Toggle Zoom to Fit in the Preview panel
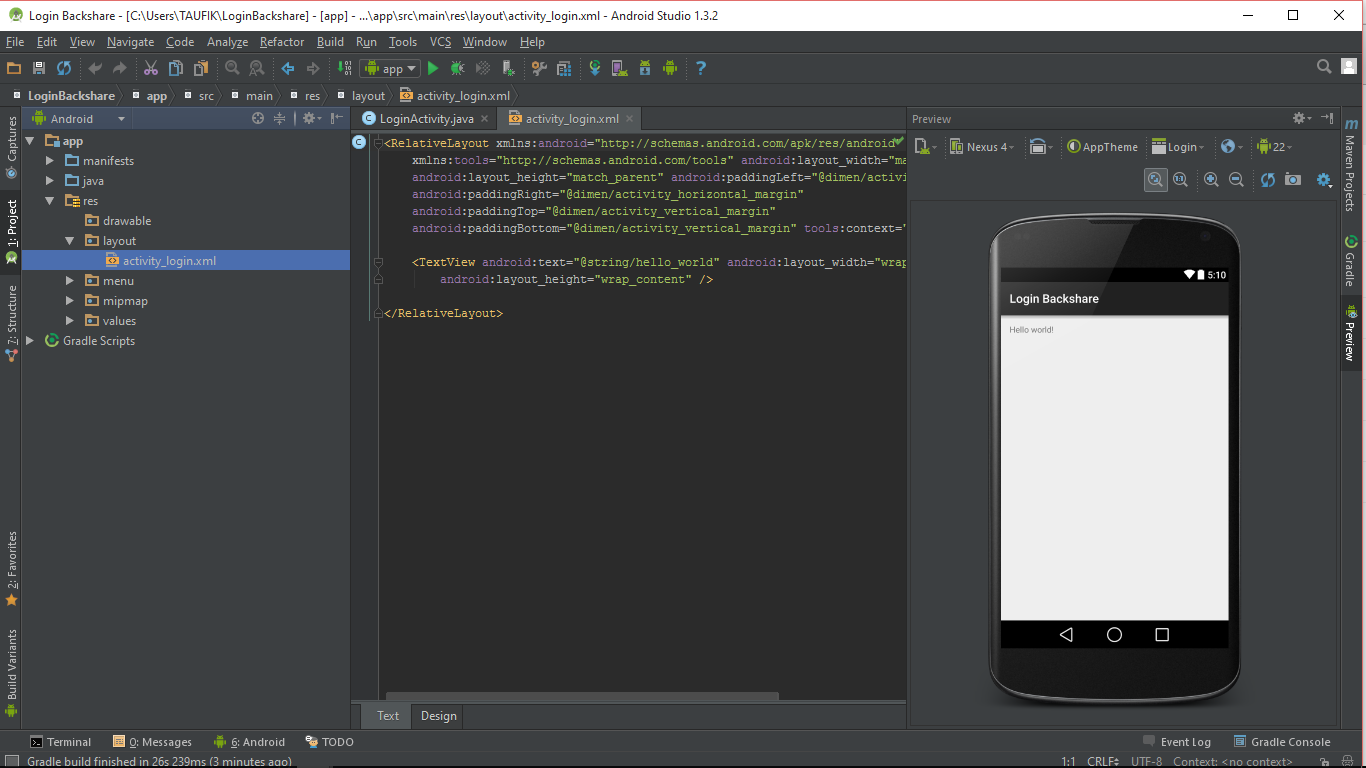This screenshot has width=1366, height=768. pos(1156,179)
